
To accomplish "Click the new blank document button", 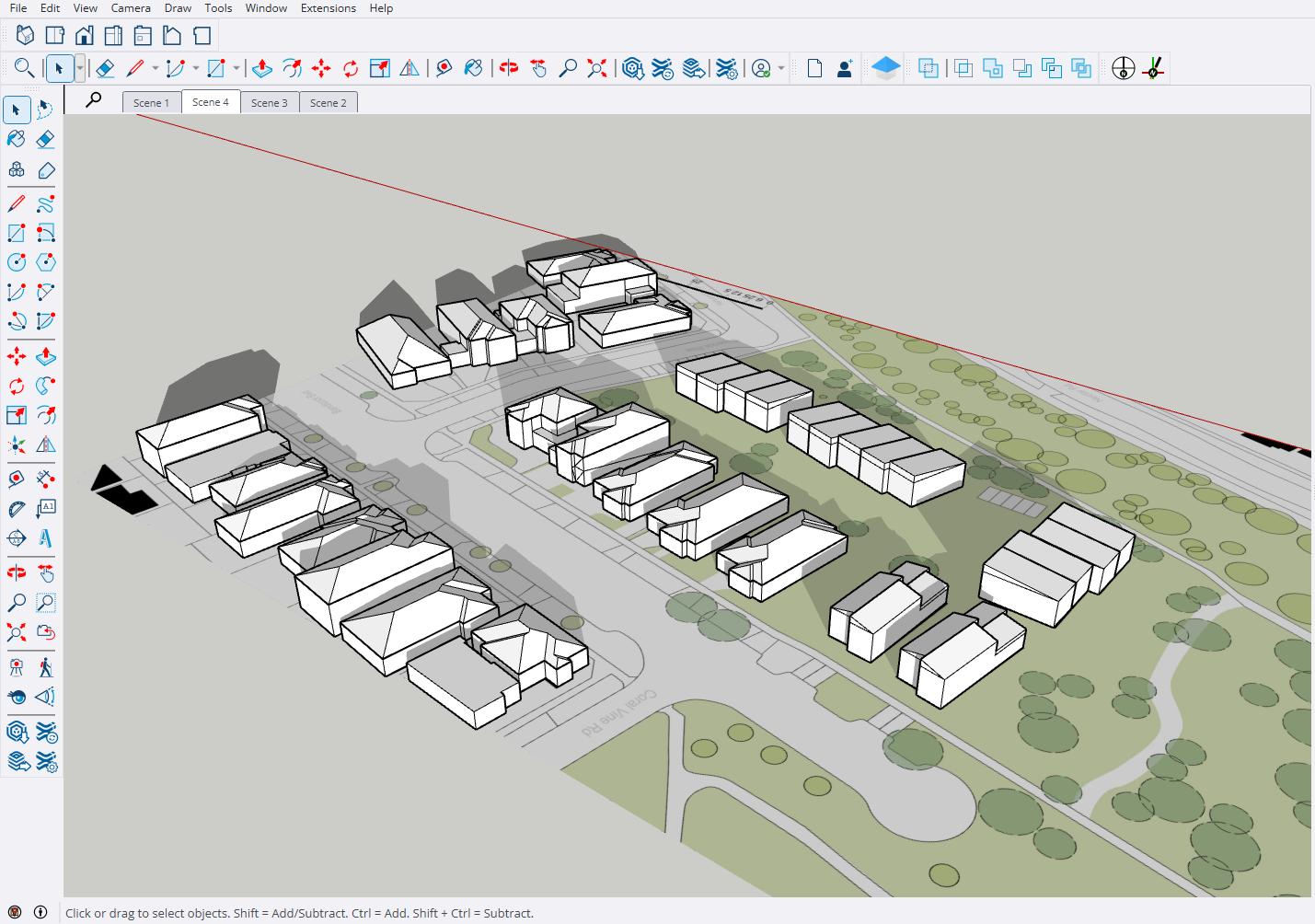I will pyautogui.click(x=814, y=68).
